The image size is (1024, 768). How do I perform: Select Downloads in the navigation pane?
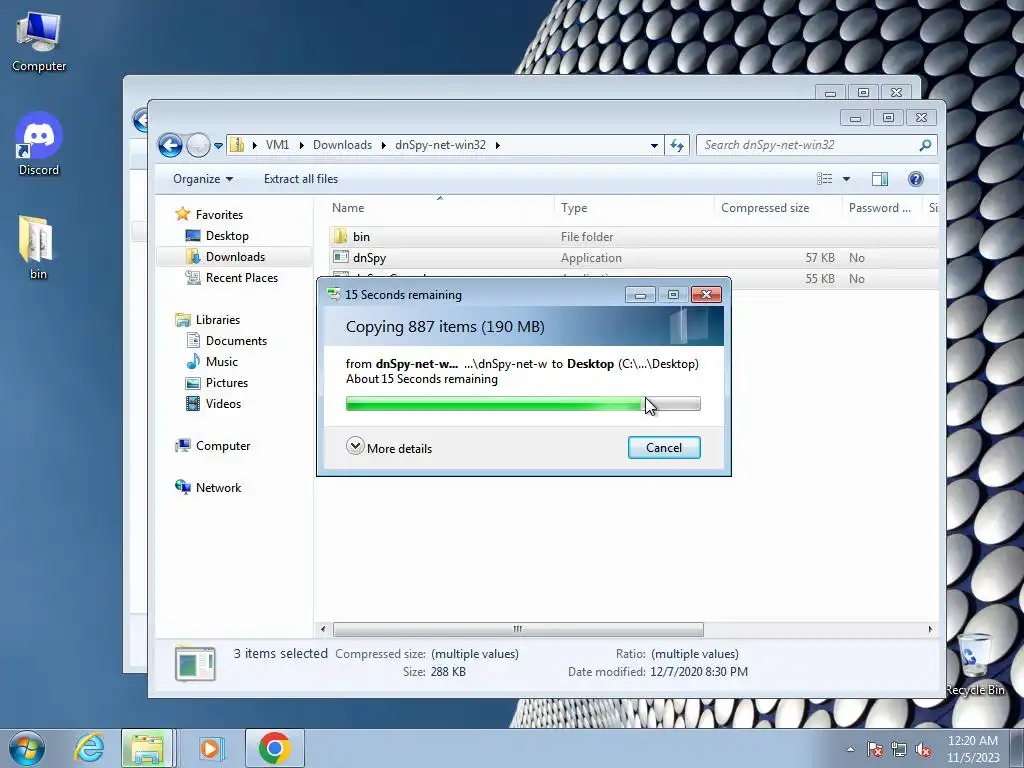click(234, 257)
